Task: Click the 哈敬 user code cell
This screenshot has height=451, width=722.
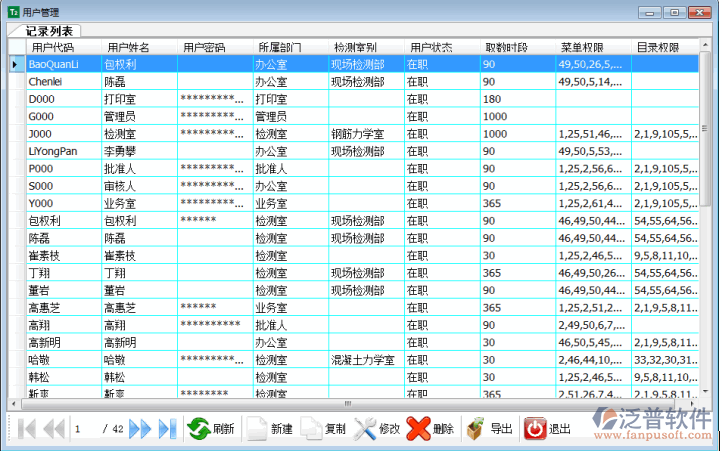Action: [64, 360]
